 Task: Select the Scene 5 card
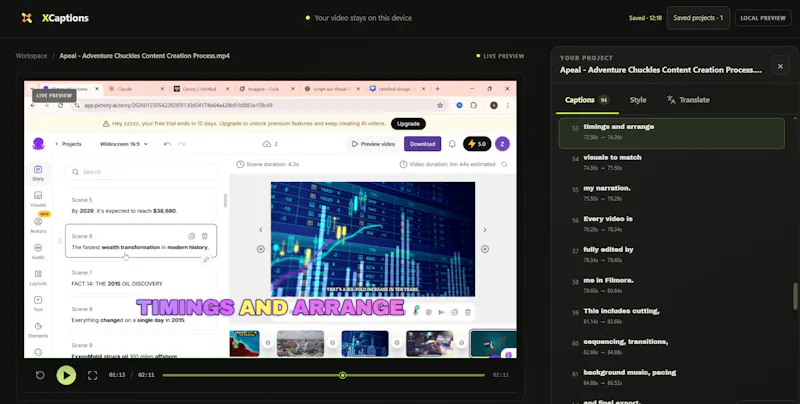(141, 205)
